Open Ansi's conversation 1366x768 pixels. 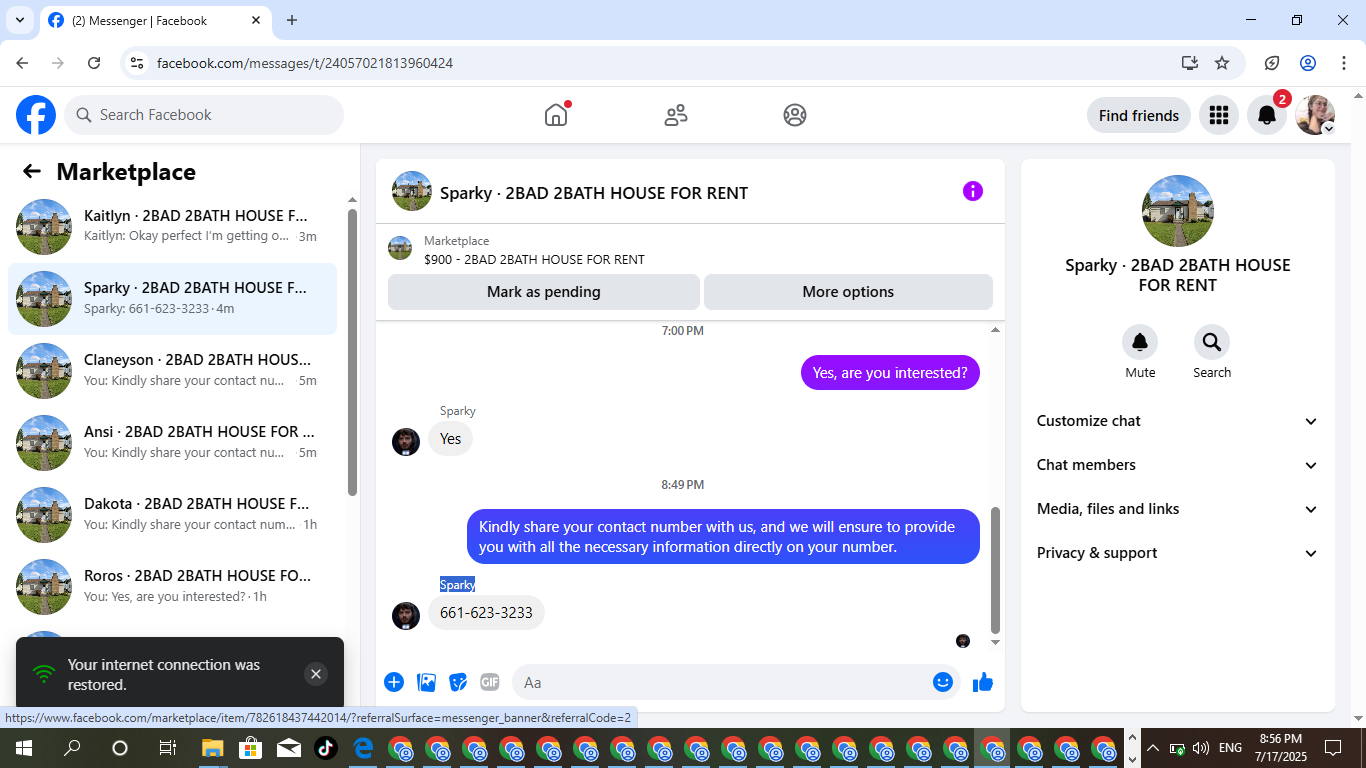point(172,442)
